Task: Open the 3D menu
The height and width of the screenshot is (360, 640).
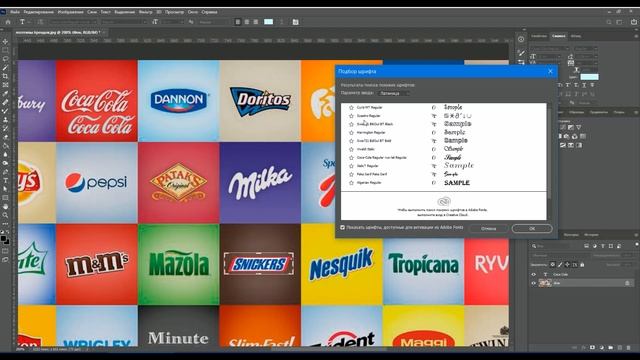Action: pyautogui.click(x=159, y=12)
